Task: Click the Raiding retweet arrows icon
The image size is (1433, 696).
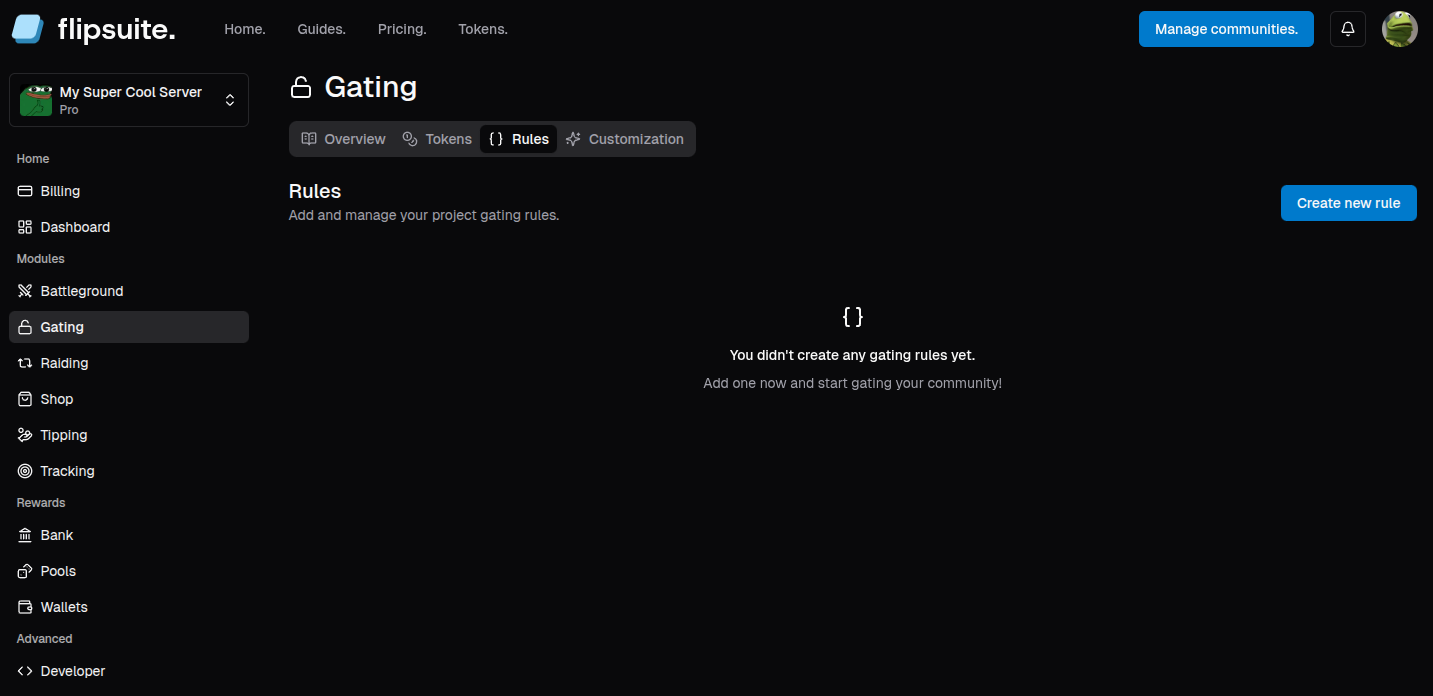Action: pyautogui.click(x=25, y=363)
